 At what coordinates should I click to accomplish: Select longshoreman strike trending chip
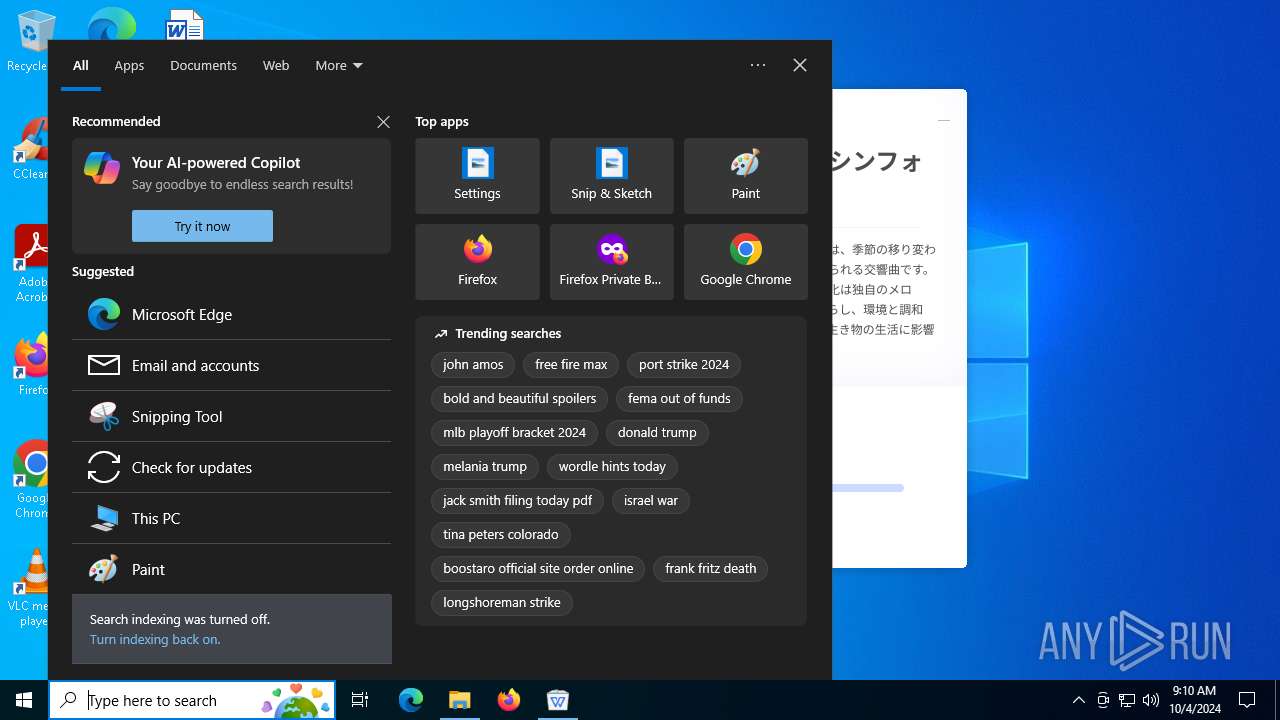pyautogui.click(x=501, y=603)
